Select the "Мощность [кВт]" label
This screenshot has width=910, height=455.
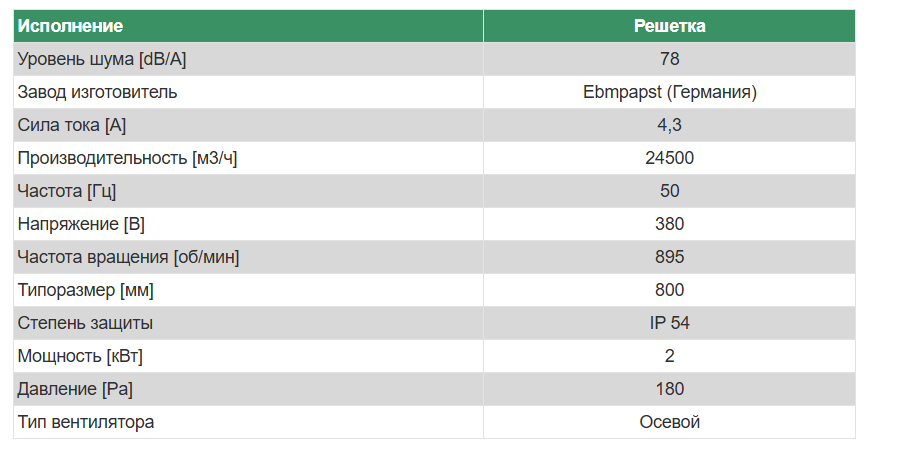click(x=87, y=356)
